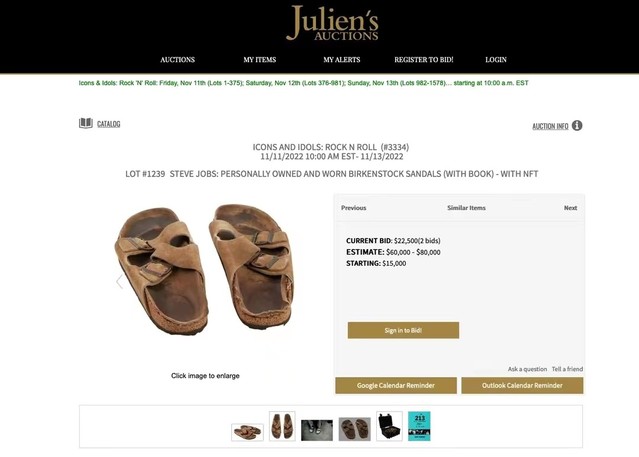Click REGISTER TO BID! link
The image size is (639, 457).
(423, 60)
